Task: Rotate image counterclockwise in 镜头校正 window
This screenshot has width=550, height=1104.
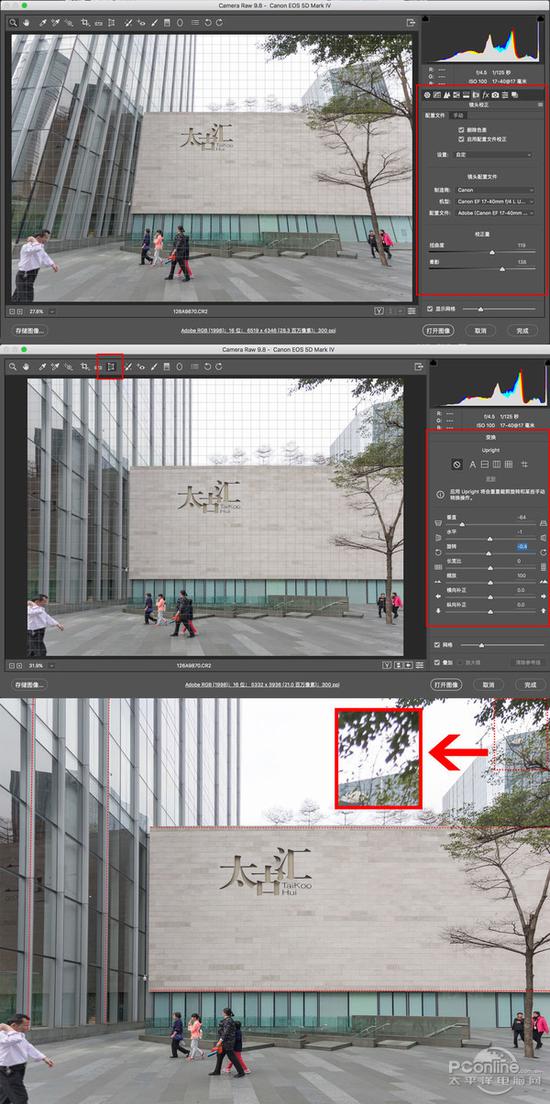Action: (208, 23)
